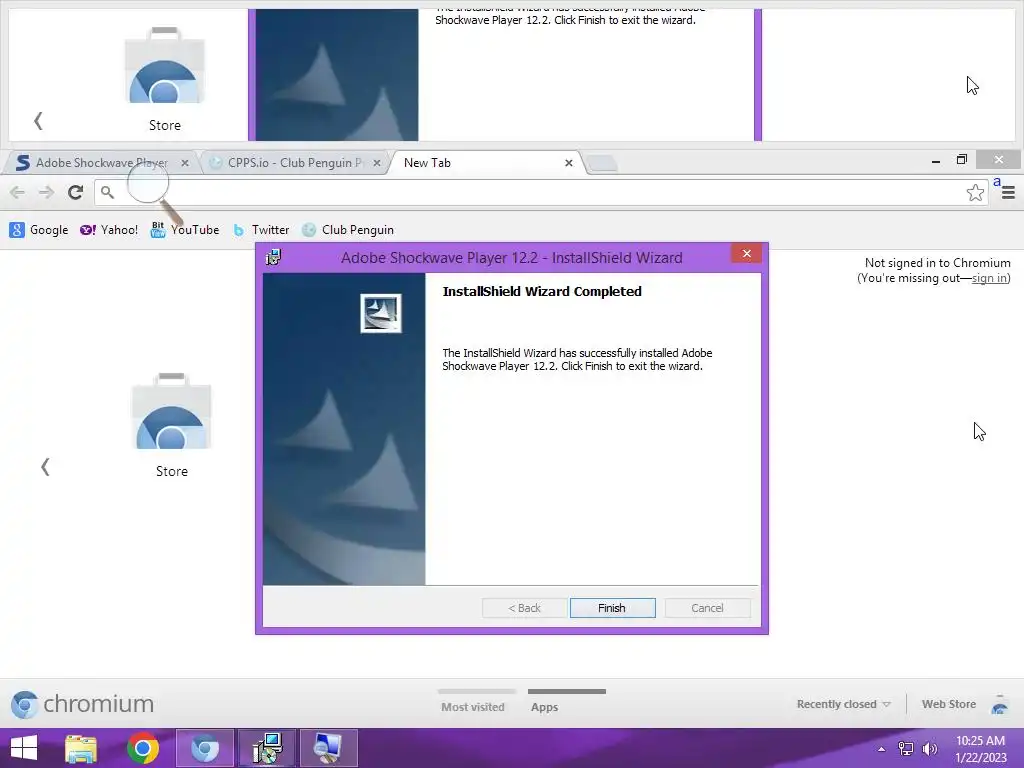Open the Web Store link

pyautogui.click(x=948, y=704)
